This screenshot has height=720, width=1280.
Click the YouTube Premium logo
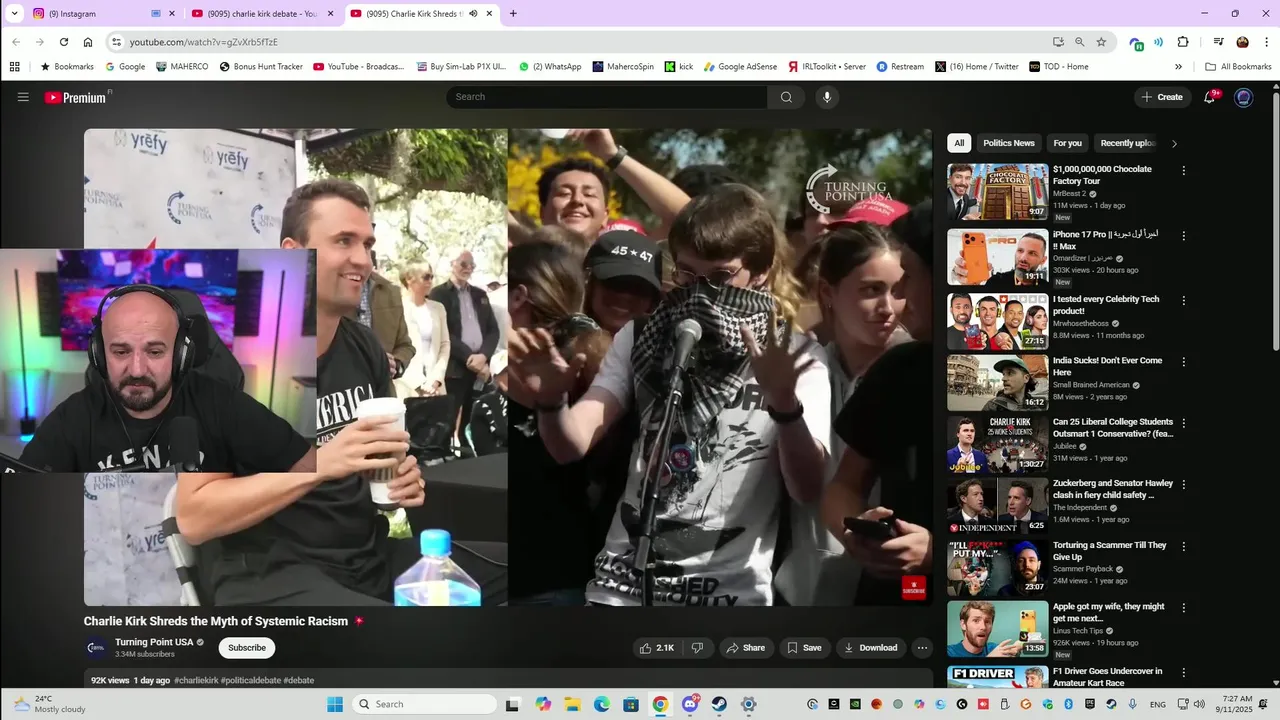[x=77, y=97]
